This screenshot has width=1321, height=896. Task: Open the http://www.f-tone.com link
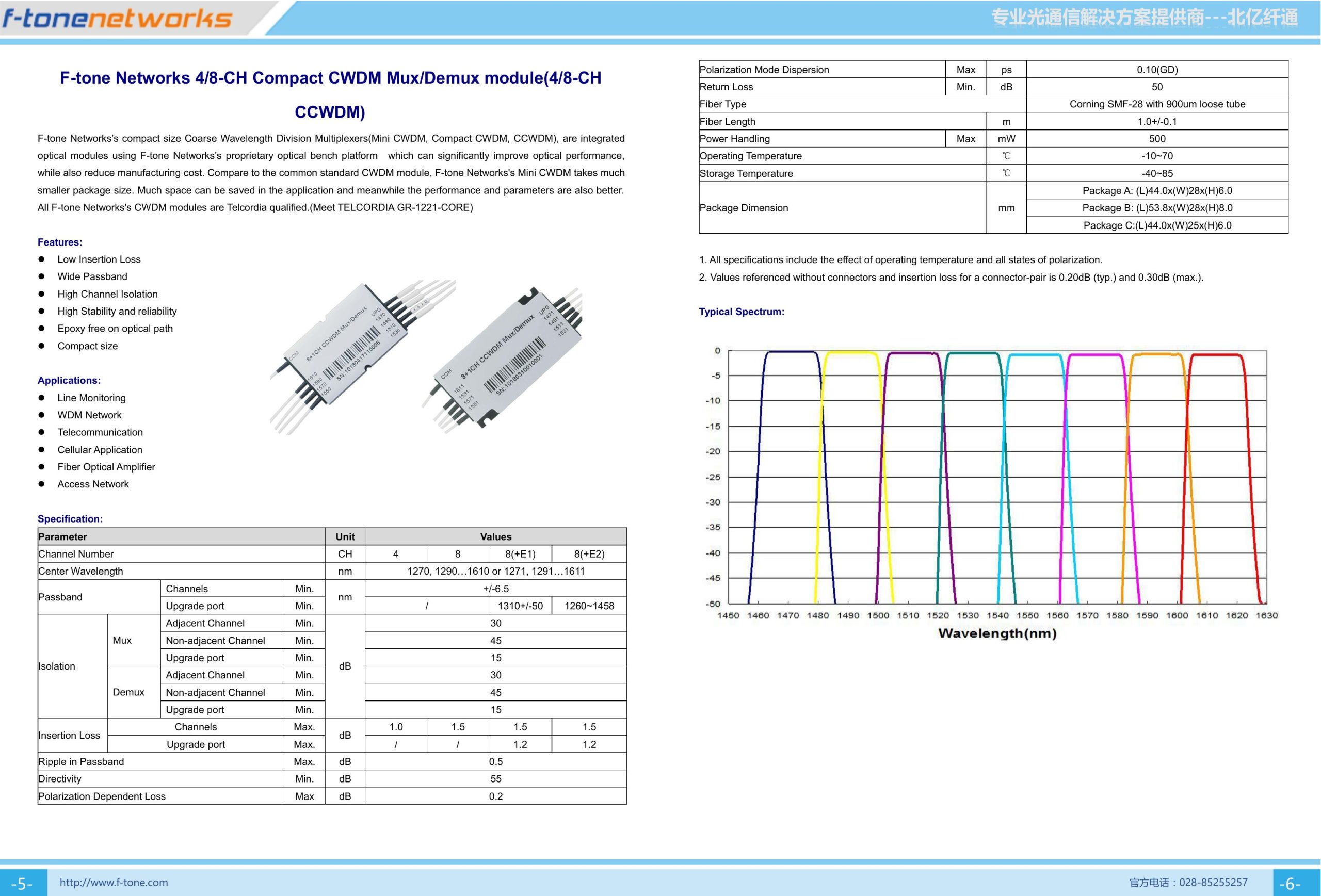tap(114, 883)
